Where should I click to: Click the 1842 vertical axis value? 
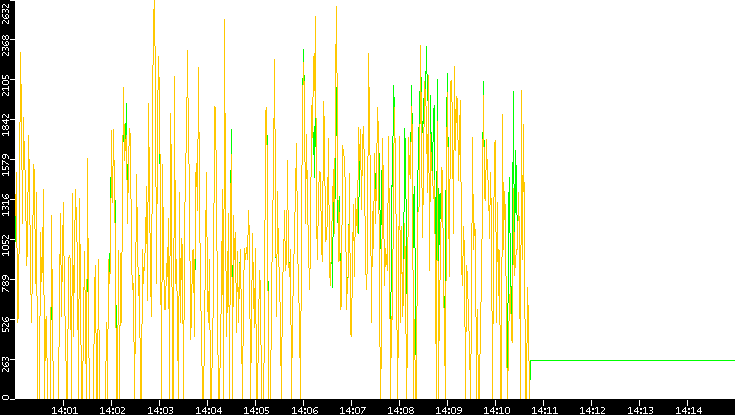click(6, 124)
